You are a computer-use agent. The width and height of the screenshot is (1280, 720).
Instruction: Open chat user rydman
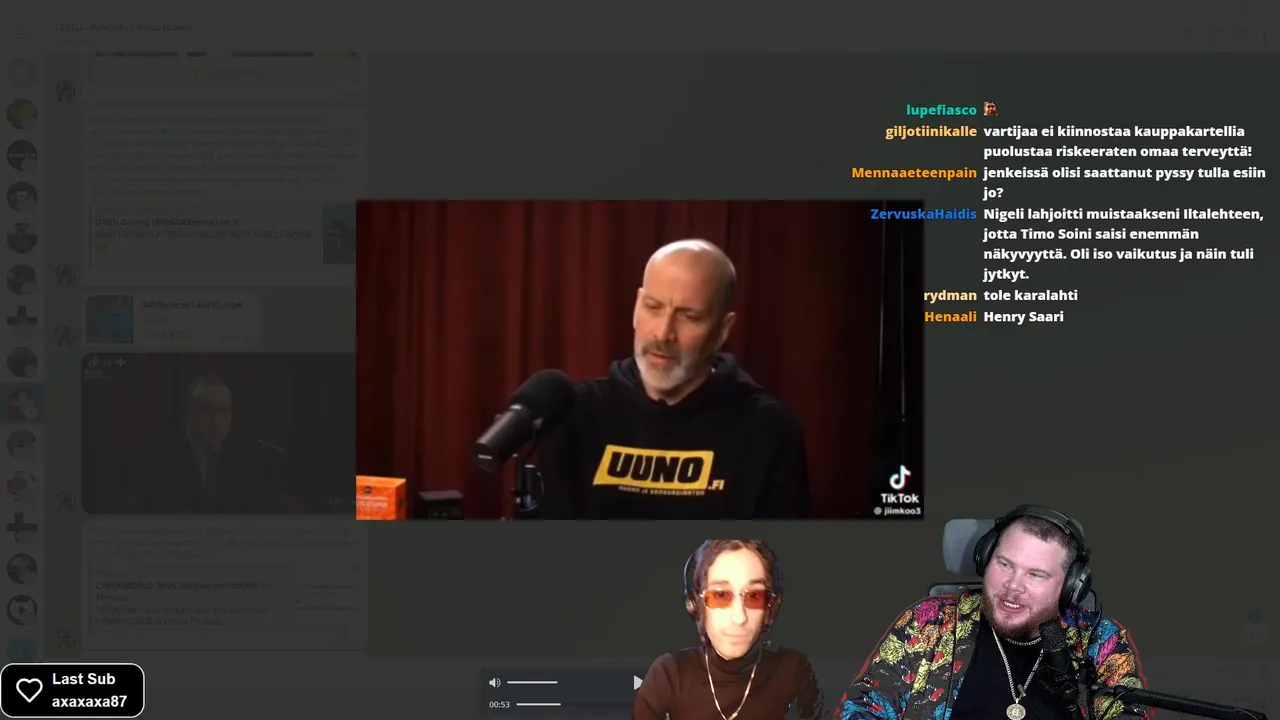coord(950,295)
